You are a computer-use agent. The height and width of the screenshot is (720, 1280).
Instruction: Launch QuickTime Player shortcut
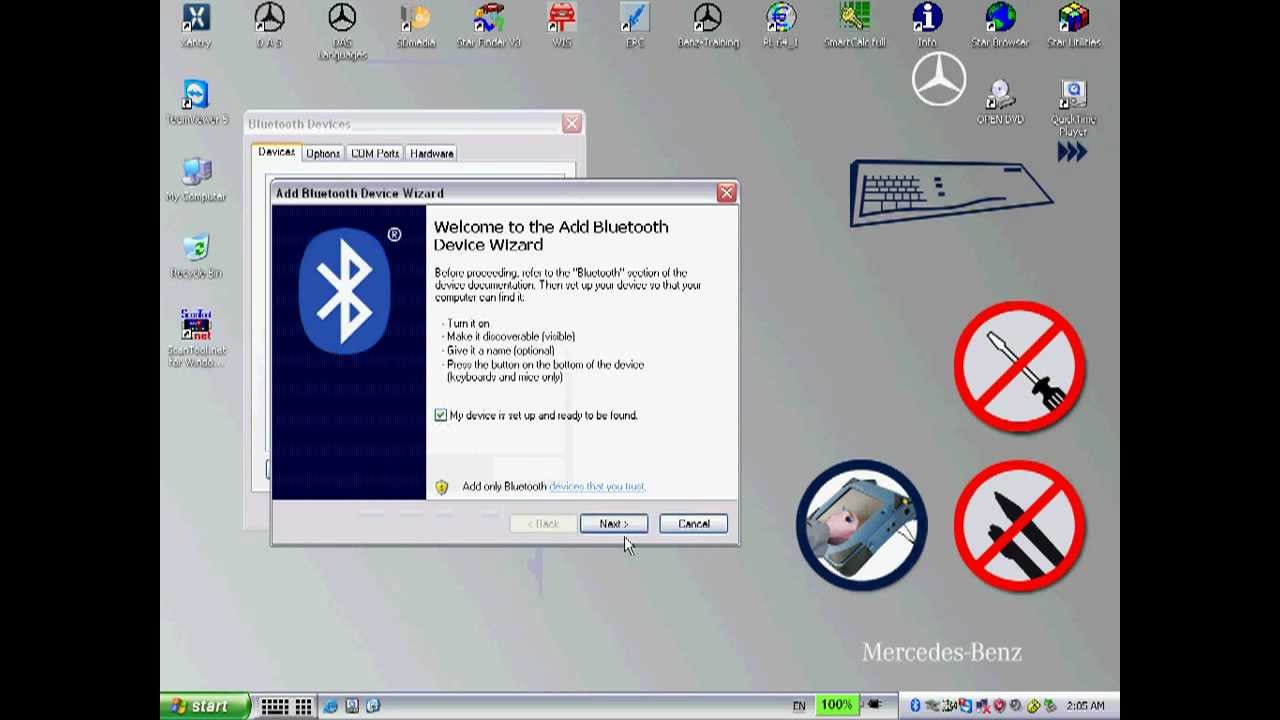(1074, 108)
